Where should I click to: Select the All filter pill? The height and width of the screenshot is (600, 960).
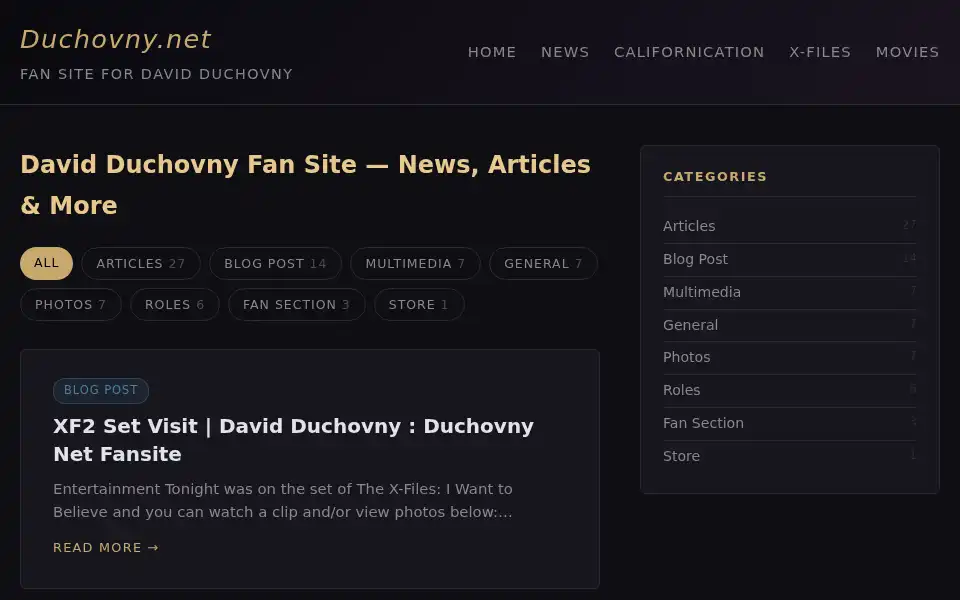[47, 263]
